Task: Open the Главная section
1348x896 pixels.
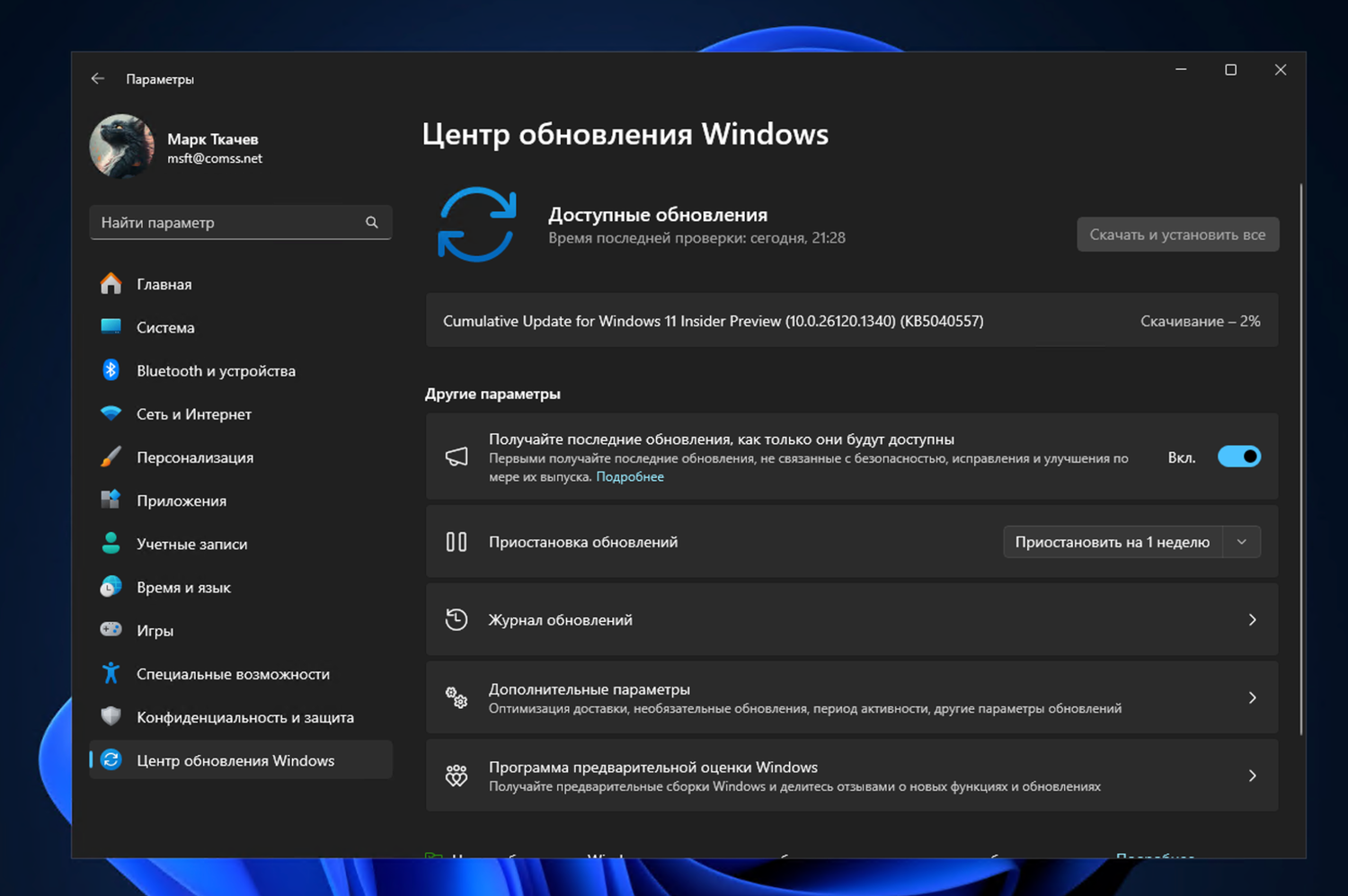Action: tap(241, 284)
